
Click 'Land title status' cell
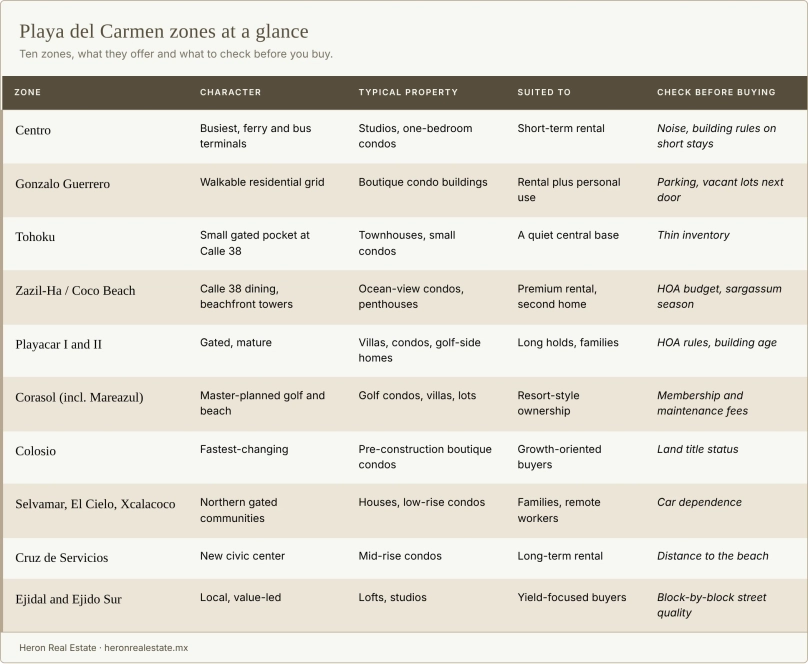click(x=697, y=449)
